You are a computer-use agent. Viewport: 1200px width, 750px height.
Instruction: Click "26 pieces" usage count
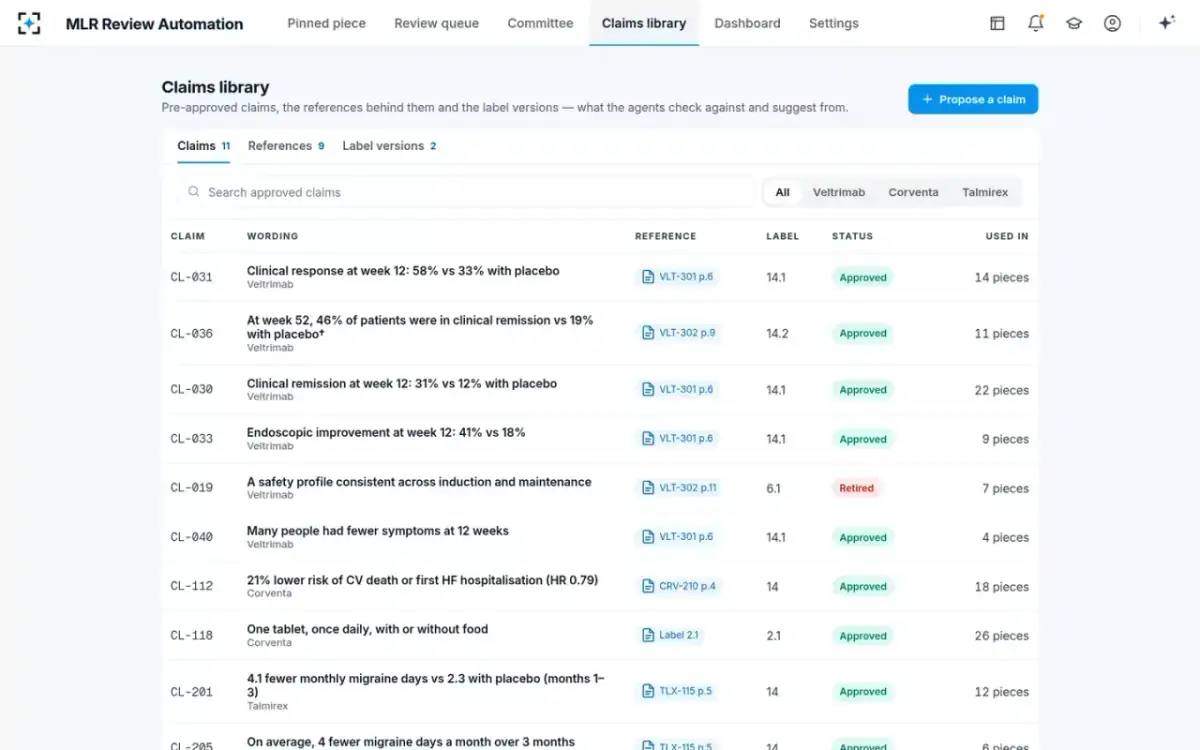tap(1002, 635)
